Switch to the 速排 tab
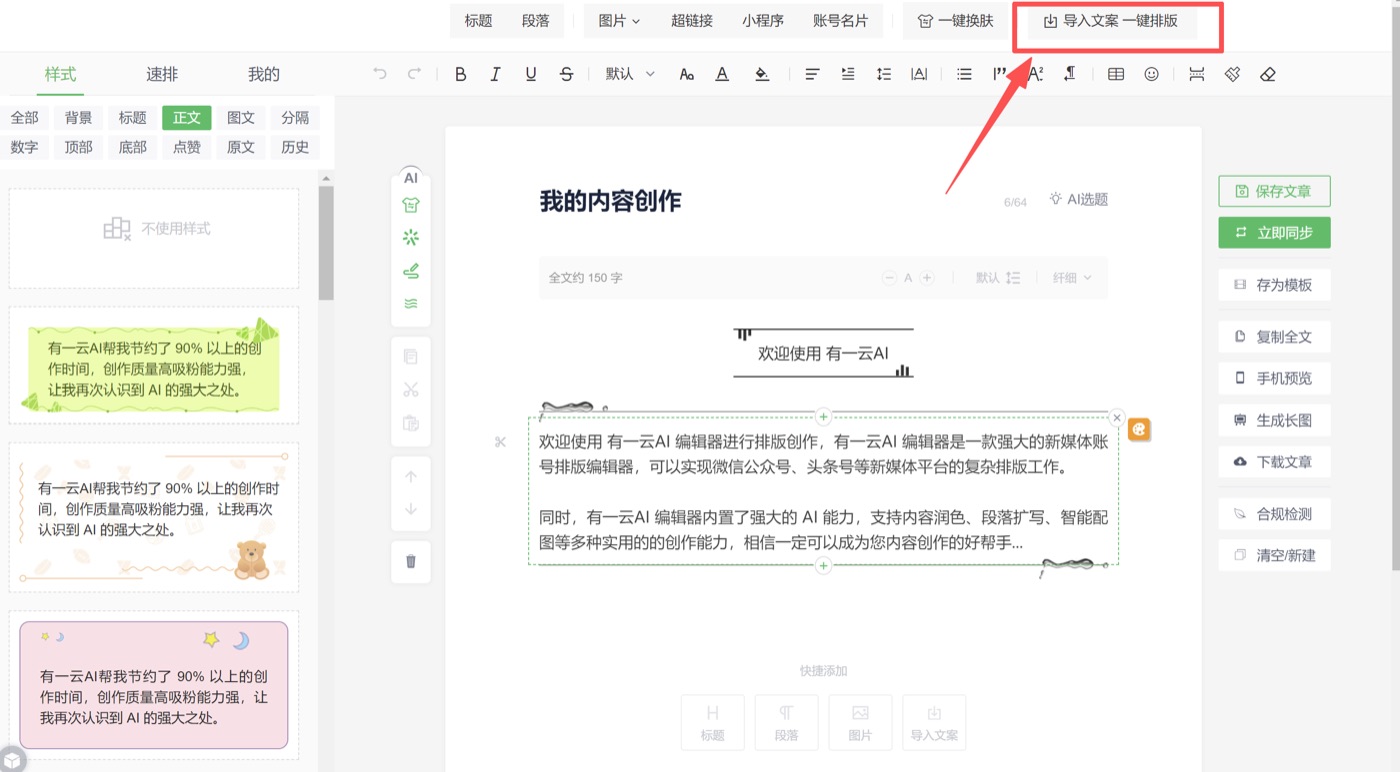Viewport: 1400px width, 772px height. click(162, 74)
